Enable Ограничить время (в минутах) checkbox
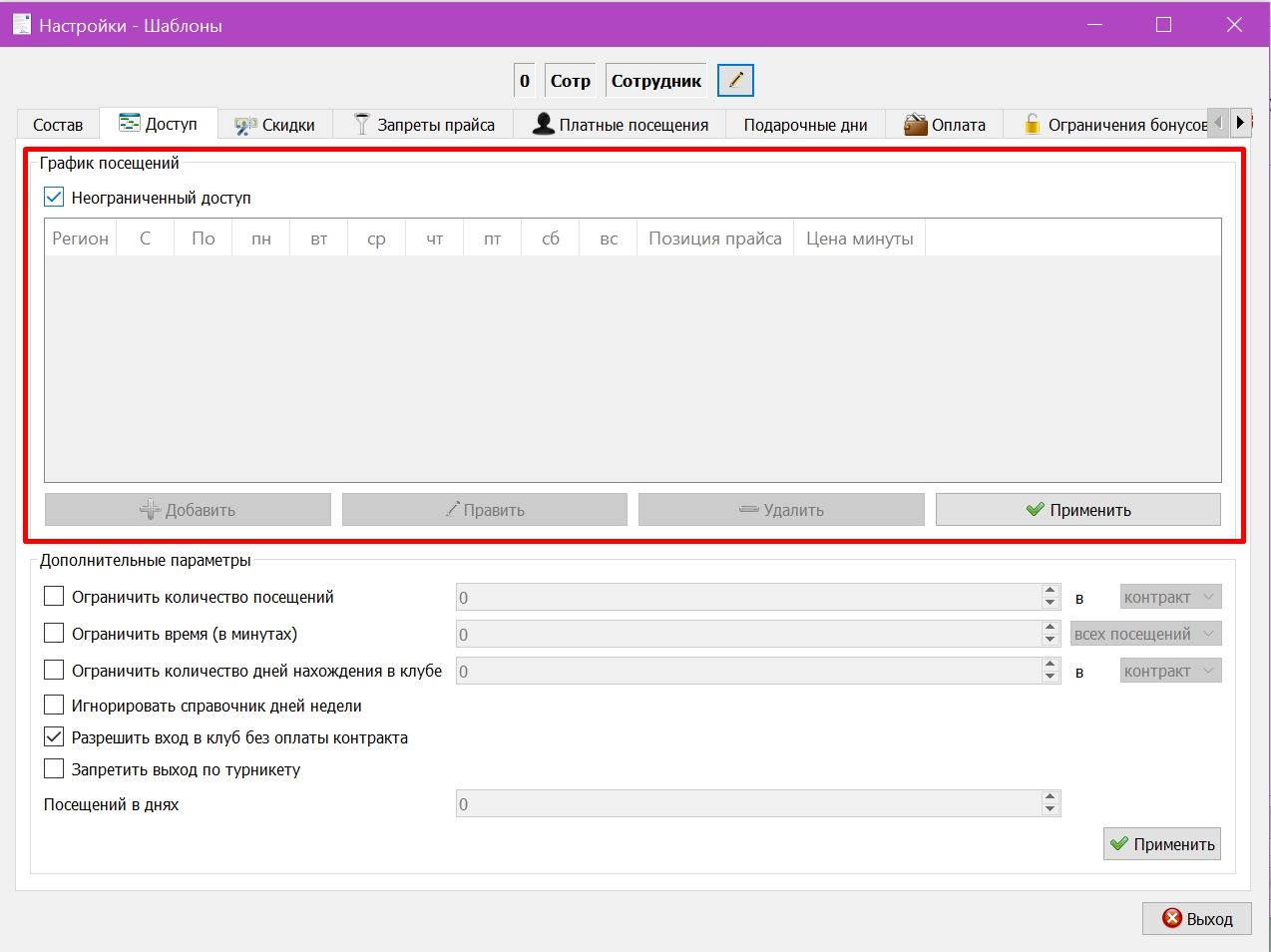 click(54, 634)
